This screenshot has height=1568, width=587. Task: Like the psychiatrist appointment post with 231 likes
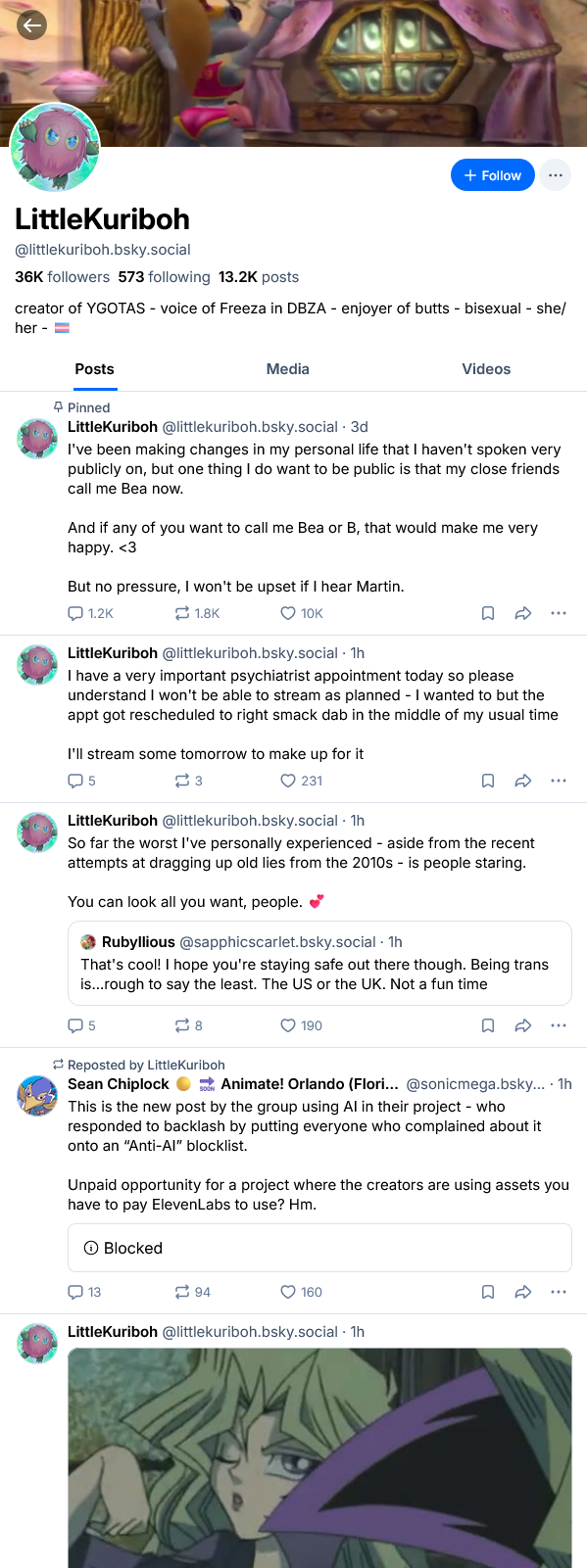click(302, 781)
